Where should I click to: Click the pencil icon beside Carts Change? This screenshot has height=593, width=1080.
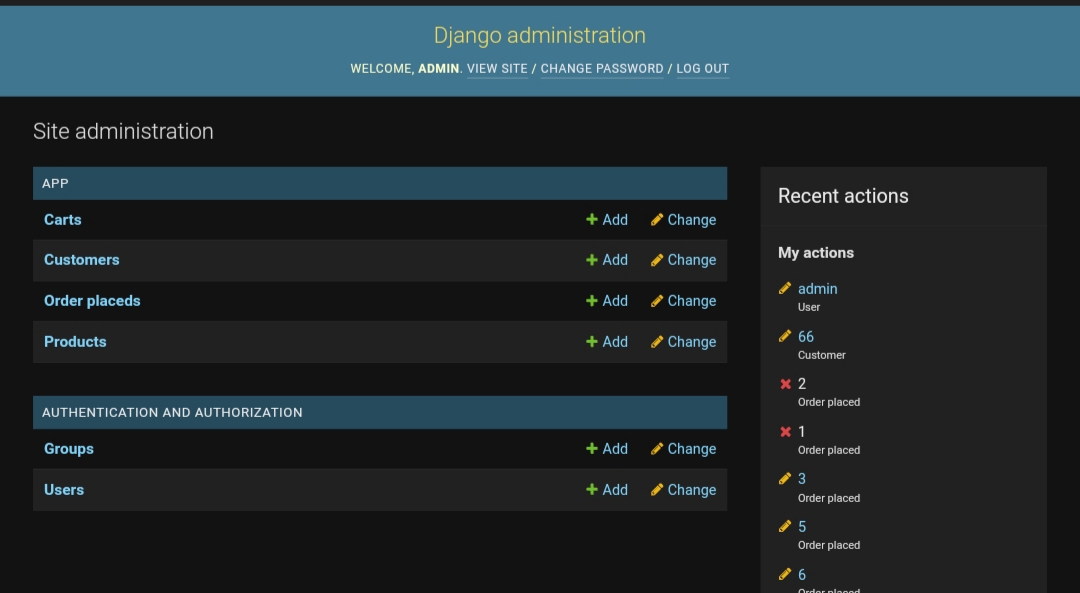(x=657, y=220)
